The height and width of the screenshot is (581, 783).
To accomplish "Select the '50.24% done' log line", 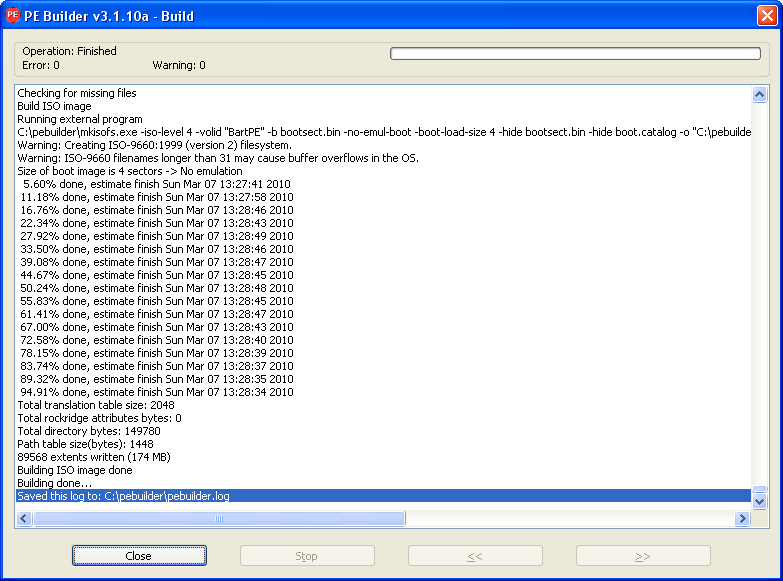I will (384, 288).
